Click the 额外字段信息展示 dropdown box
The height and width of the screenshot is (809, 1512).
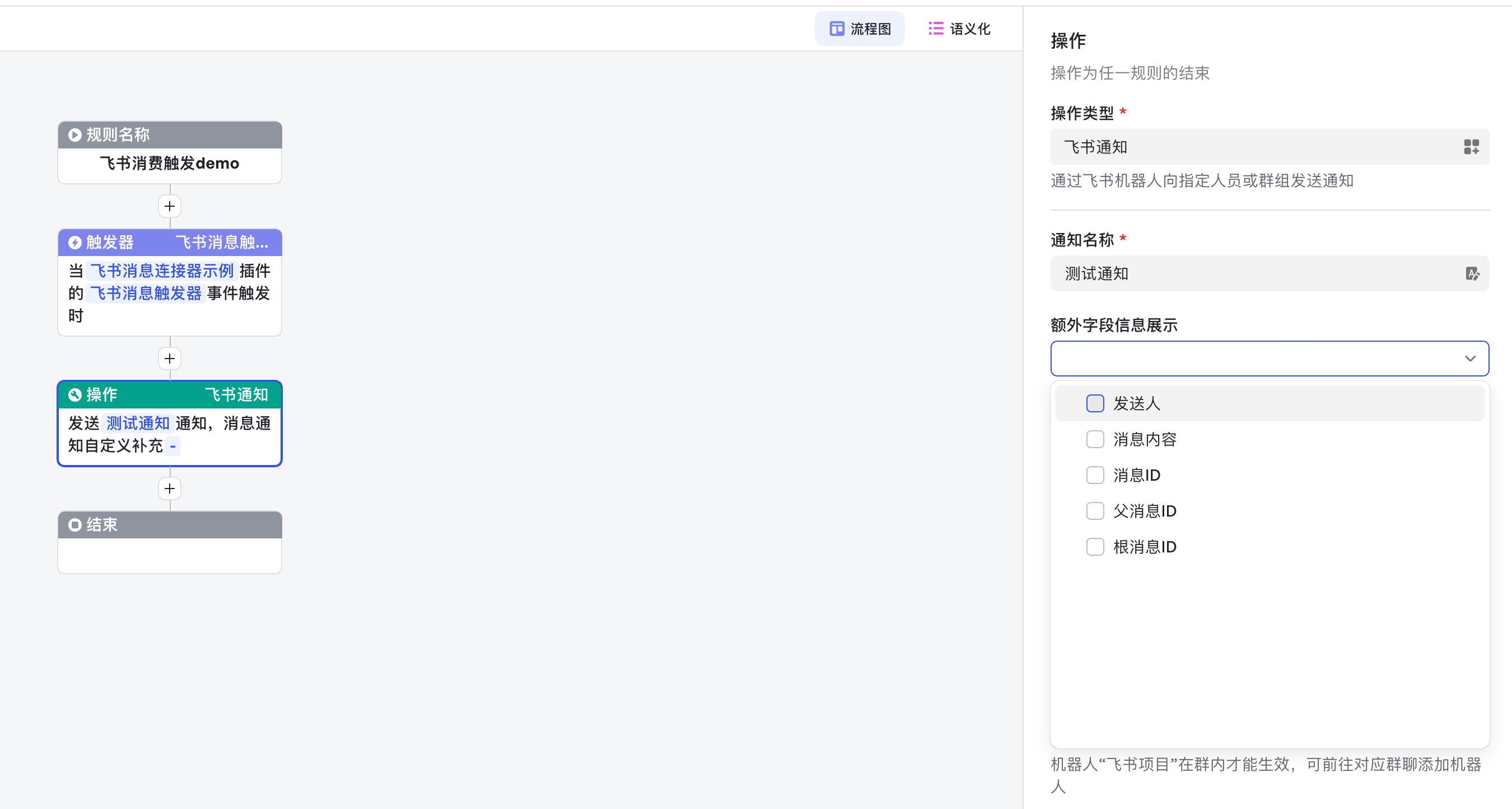point(1270,358)
